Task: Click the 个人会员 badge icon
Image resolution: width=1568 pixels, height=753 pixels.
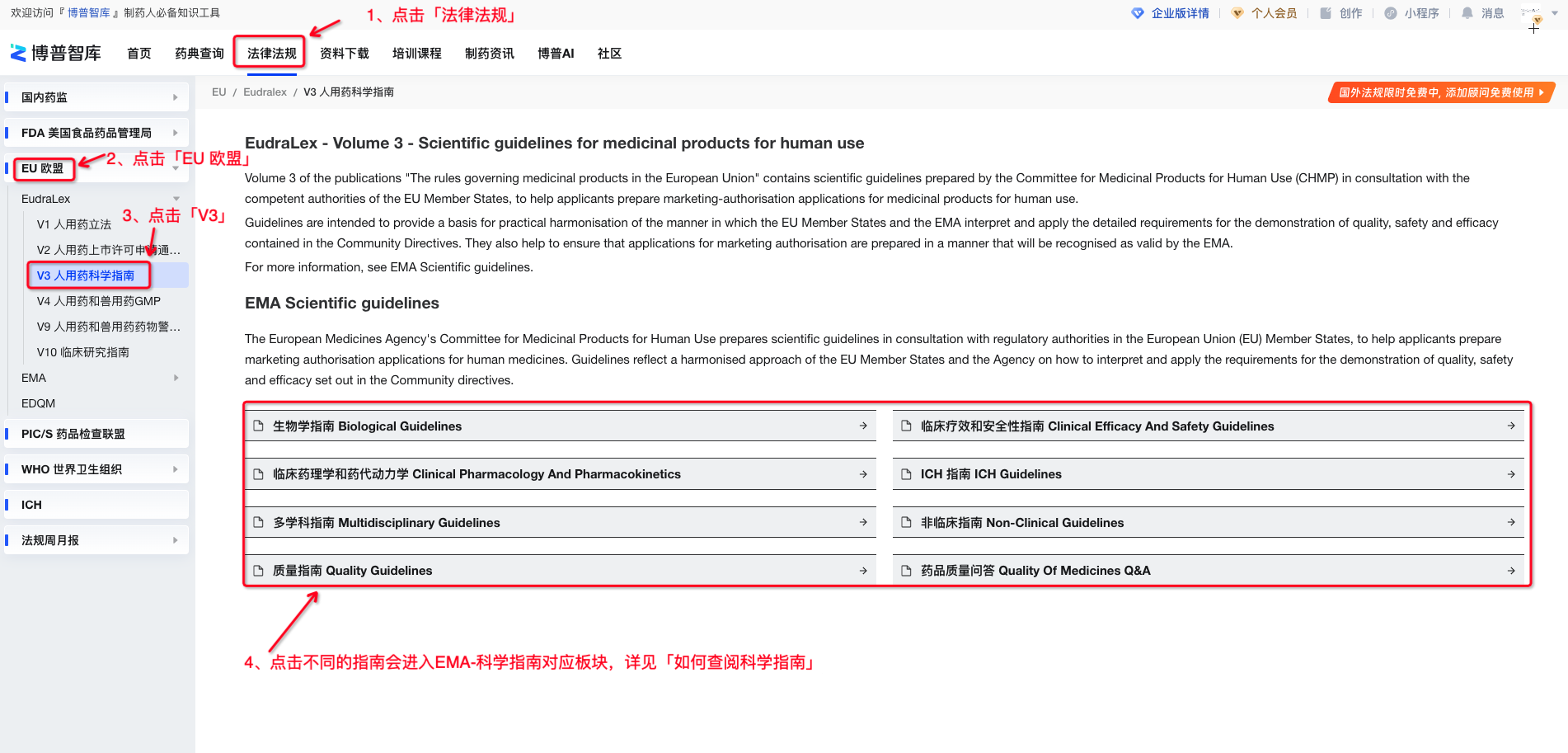Action: pos(1237,13)
